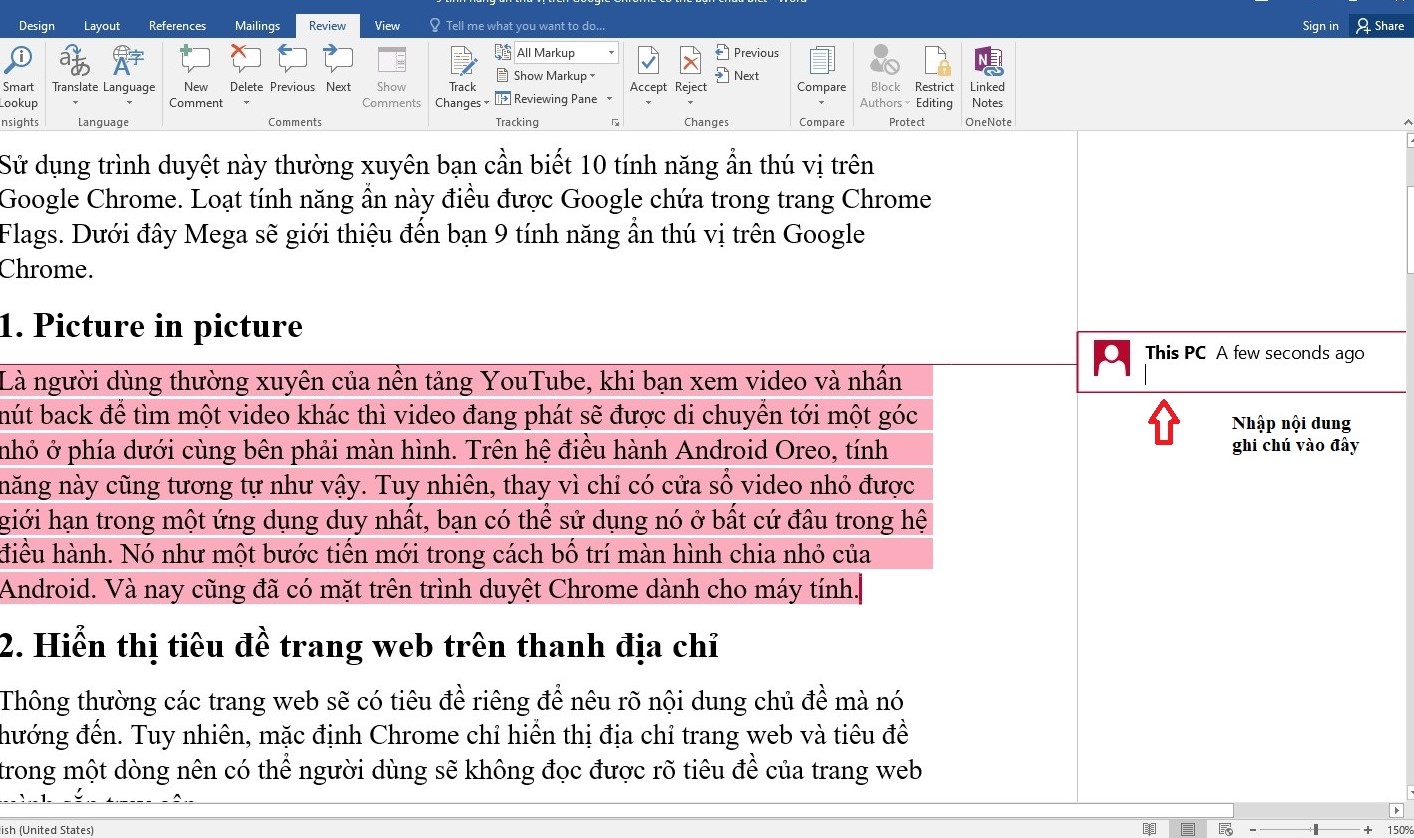
Task: Click the 150% zoom level
Action: click(x=1398, y=830)
